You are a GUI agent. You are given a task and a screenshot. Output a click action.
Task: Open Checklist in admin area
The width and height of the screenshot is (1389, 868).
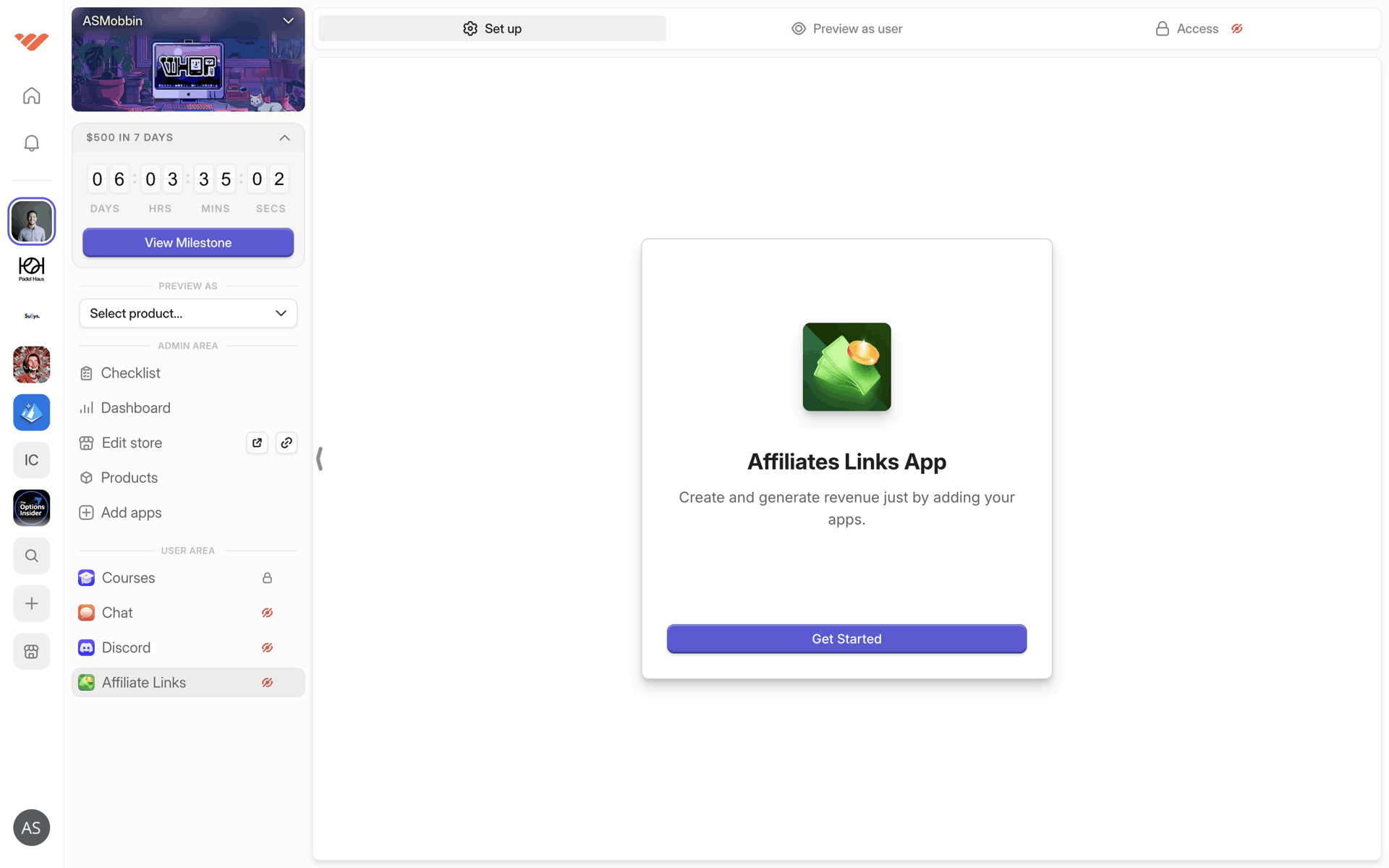click(x=188, y=373)
